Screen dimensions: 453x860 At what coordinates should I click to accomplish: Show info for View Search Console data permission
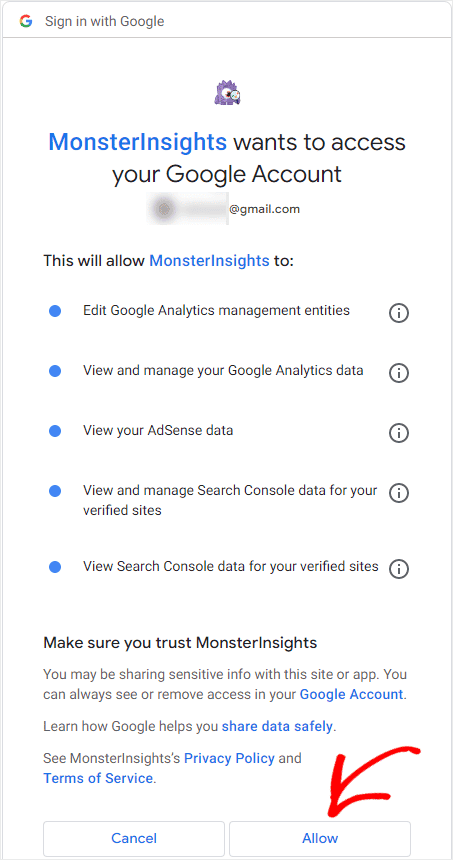click(399, 569)
